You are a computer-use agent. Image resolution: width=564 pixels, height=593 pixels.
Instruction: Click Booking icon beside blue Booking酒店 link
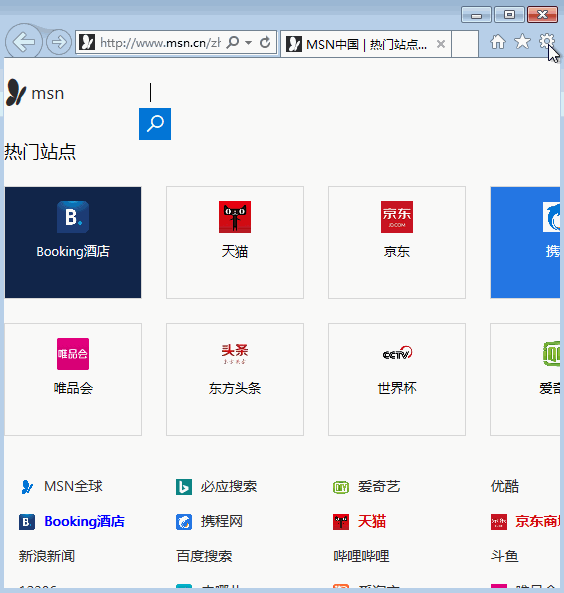[27, 522]
